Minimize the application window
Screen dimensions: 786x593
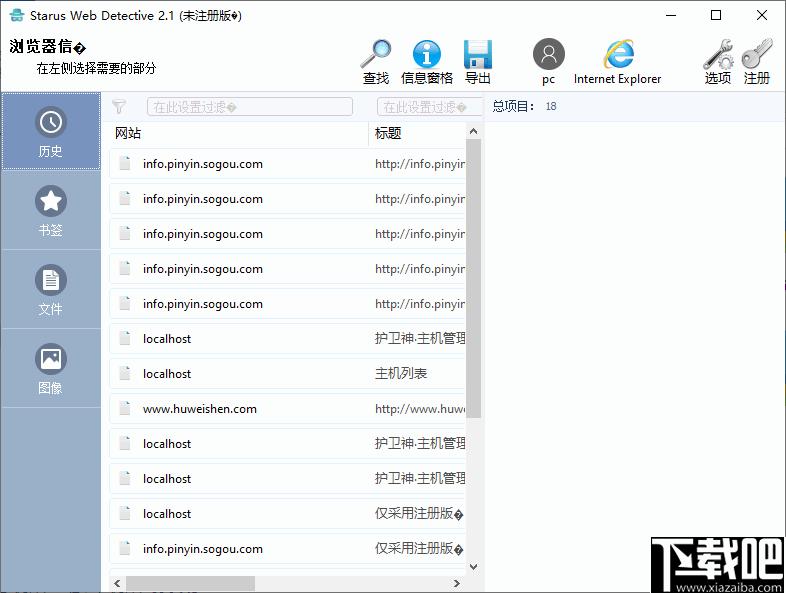[x=671, y=16]
